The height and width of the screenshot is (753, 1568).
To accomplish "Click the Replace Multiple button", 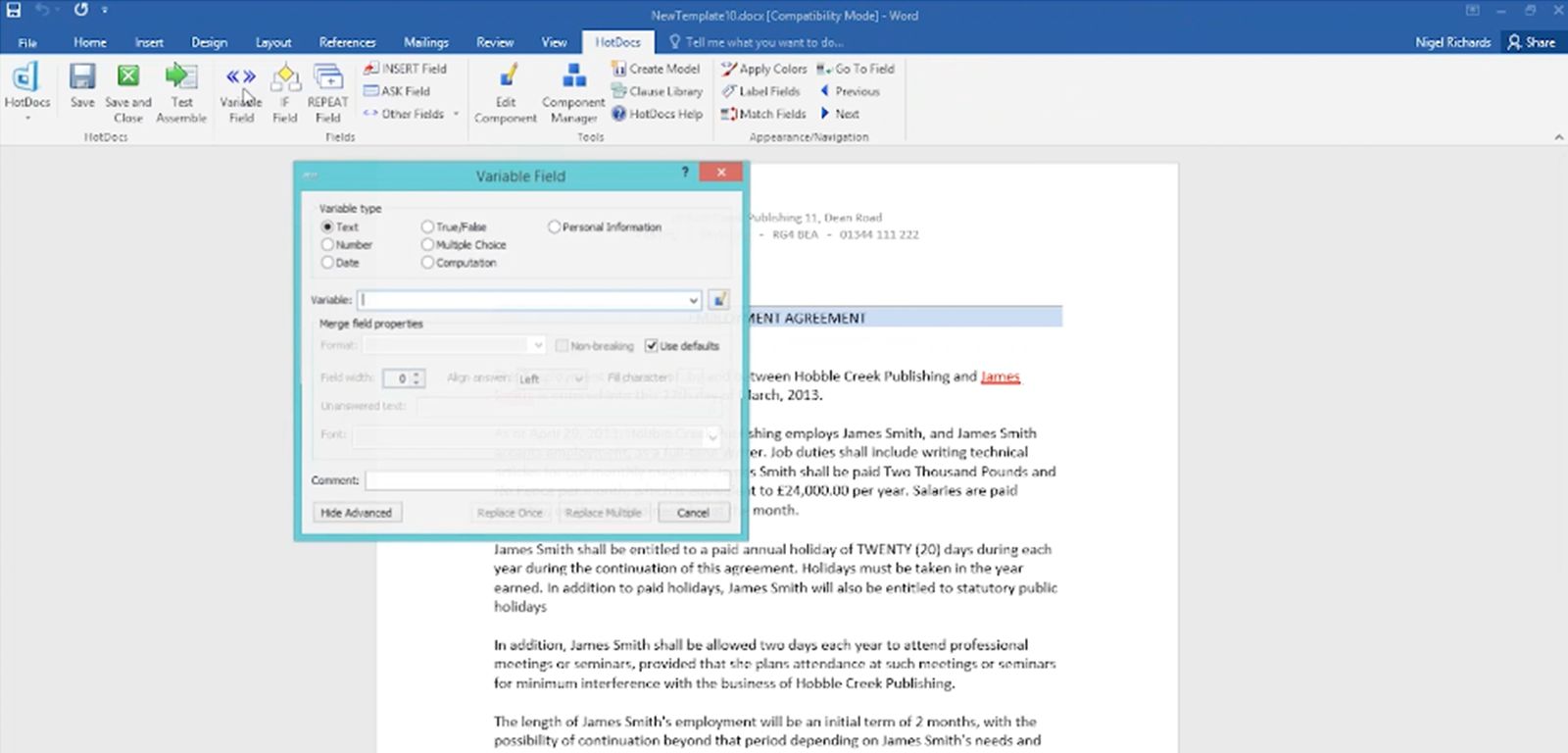I will click(x=603, y=513).
